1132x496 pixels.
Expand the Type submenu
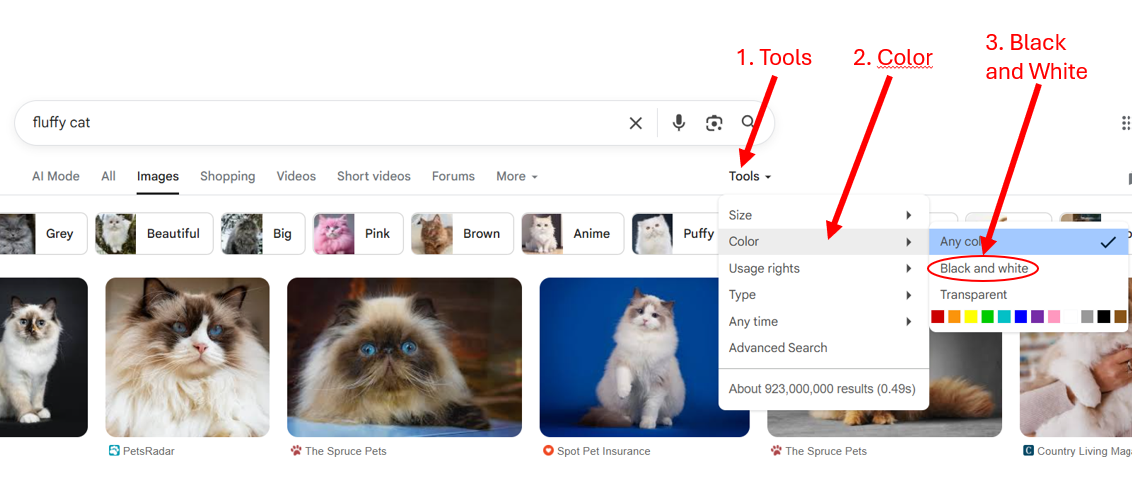[x=823, y=295]
